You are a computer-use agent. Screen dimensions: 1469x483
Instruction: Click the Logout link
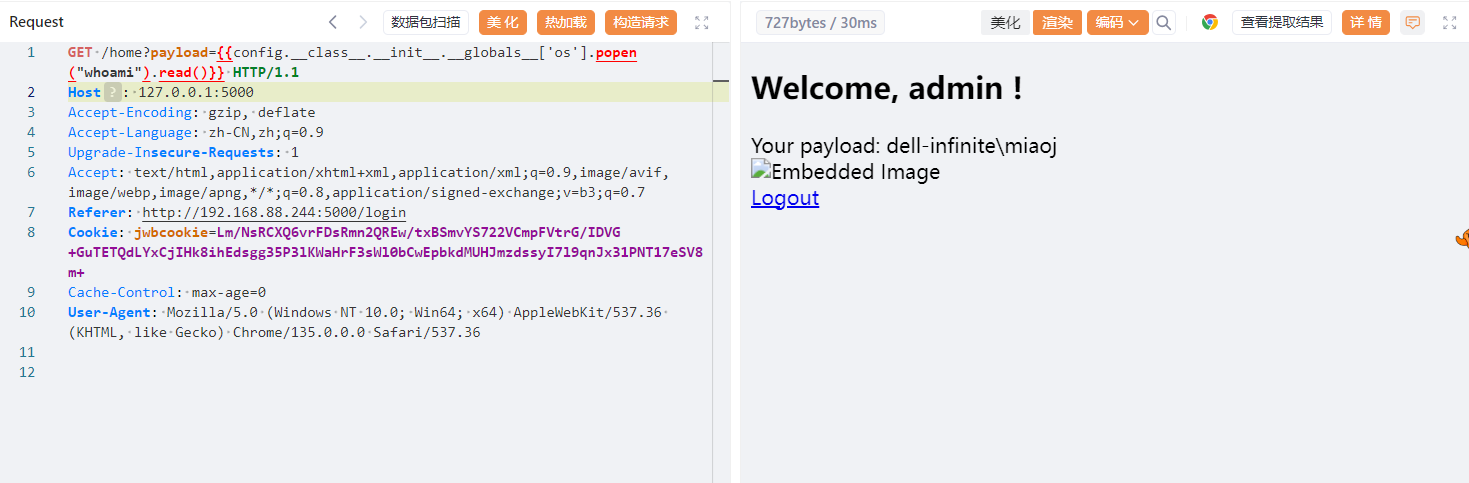click(785, 198)
